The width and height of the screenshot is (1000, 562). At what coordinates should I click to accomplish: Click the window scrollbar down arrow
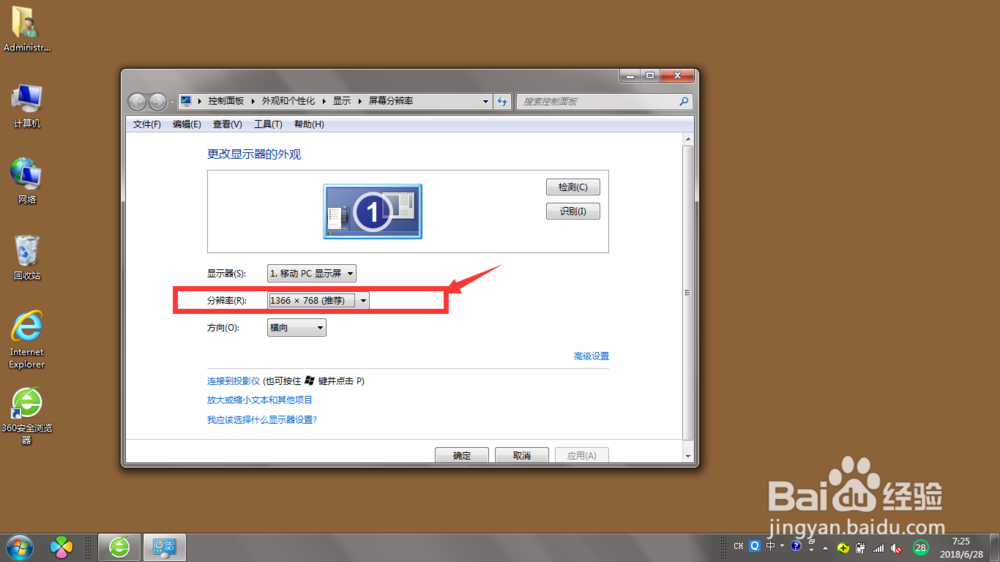coord(688,456)
